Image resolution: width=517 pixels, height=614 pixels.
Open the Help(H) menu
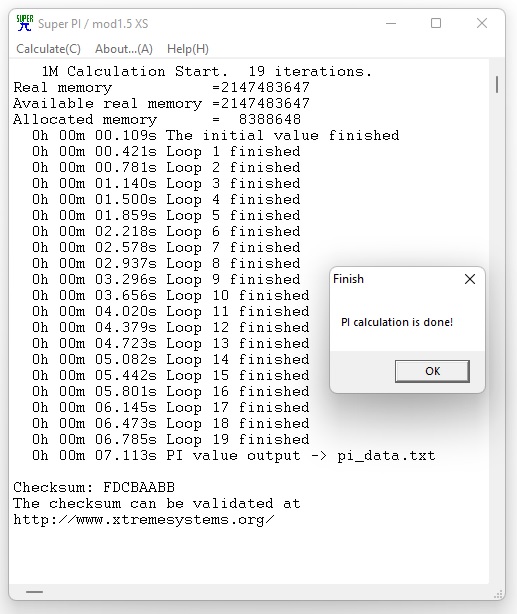coord(188,49)
